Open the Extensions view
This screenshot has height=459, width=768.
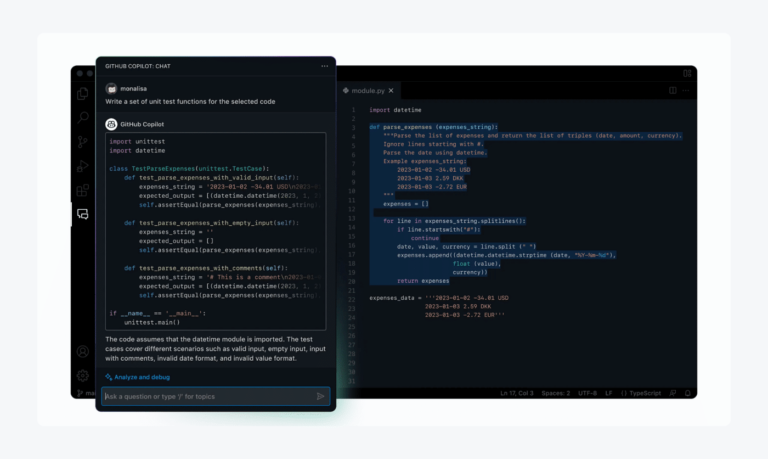[x=83, y=189]
